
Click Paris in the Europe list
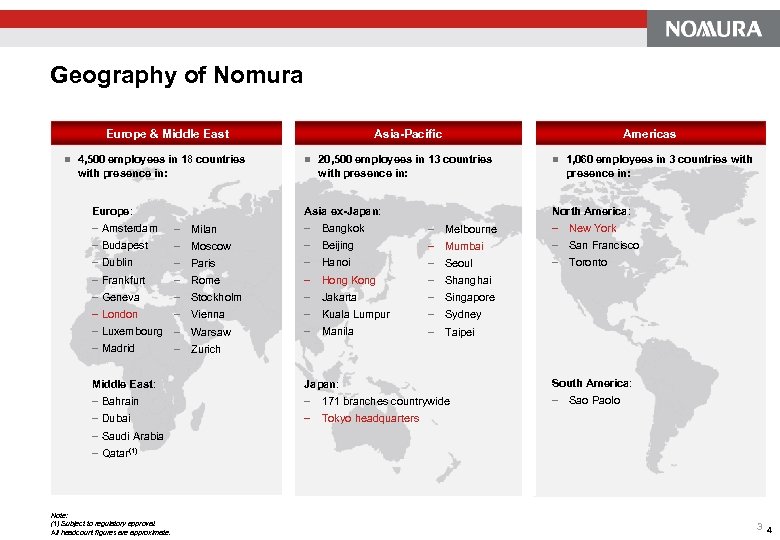203,263
